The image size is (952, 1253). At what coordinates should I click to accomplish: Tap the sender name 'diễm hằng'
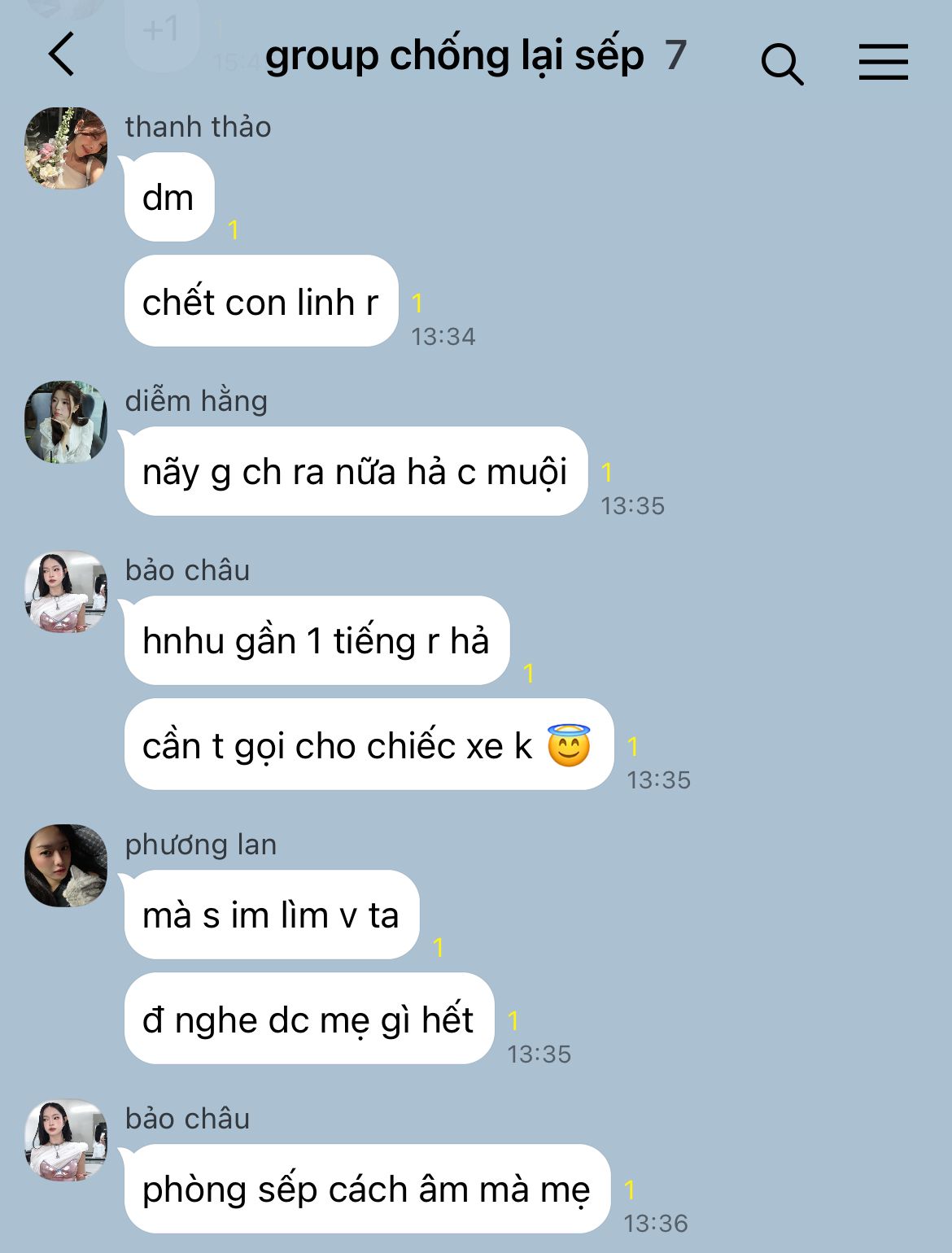tap(196, 400)
